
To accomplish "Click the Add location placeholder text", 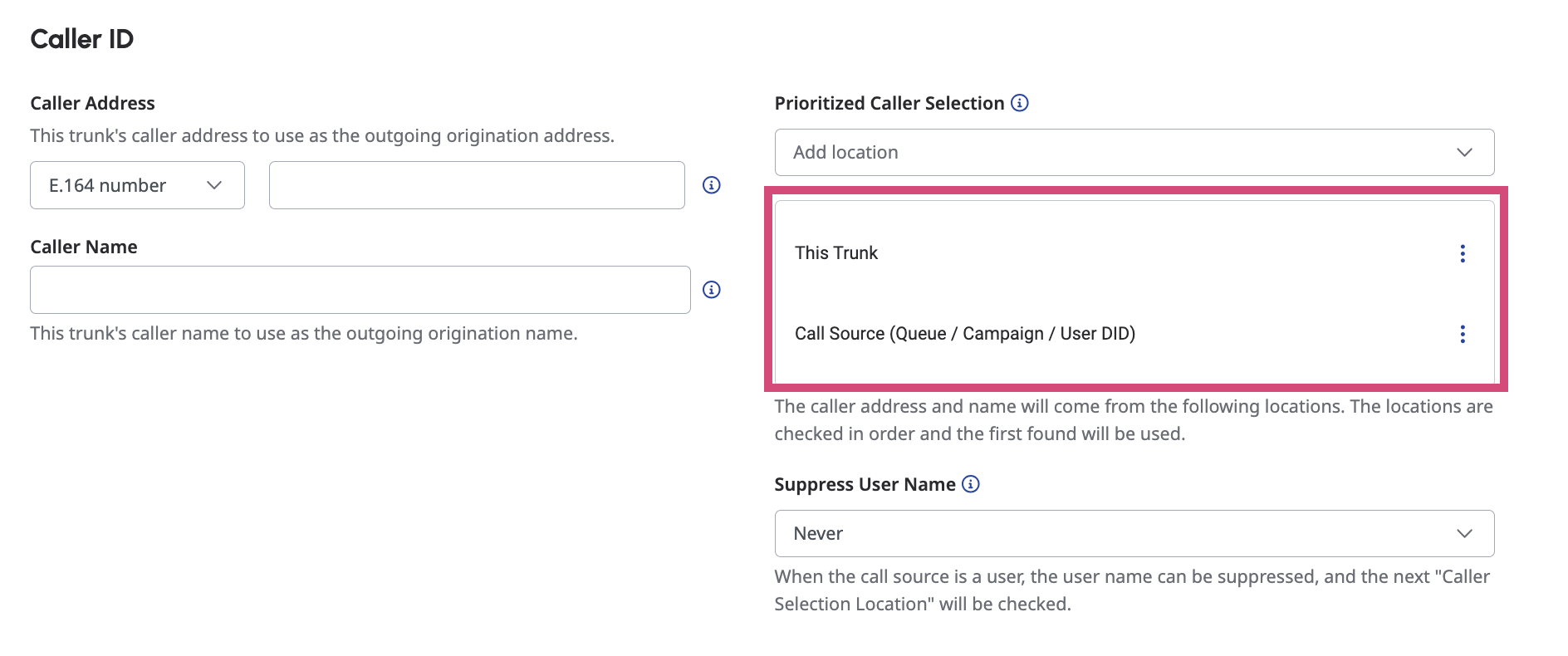I will click(x=845, y=152).
